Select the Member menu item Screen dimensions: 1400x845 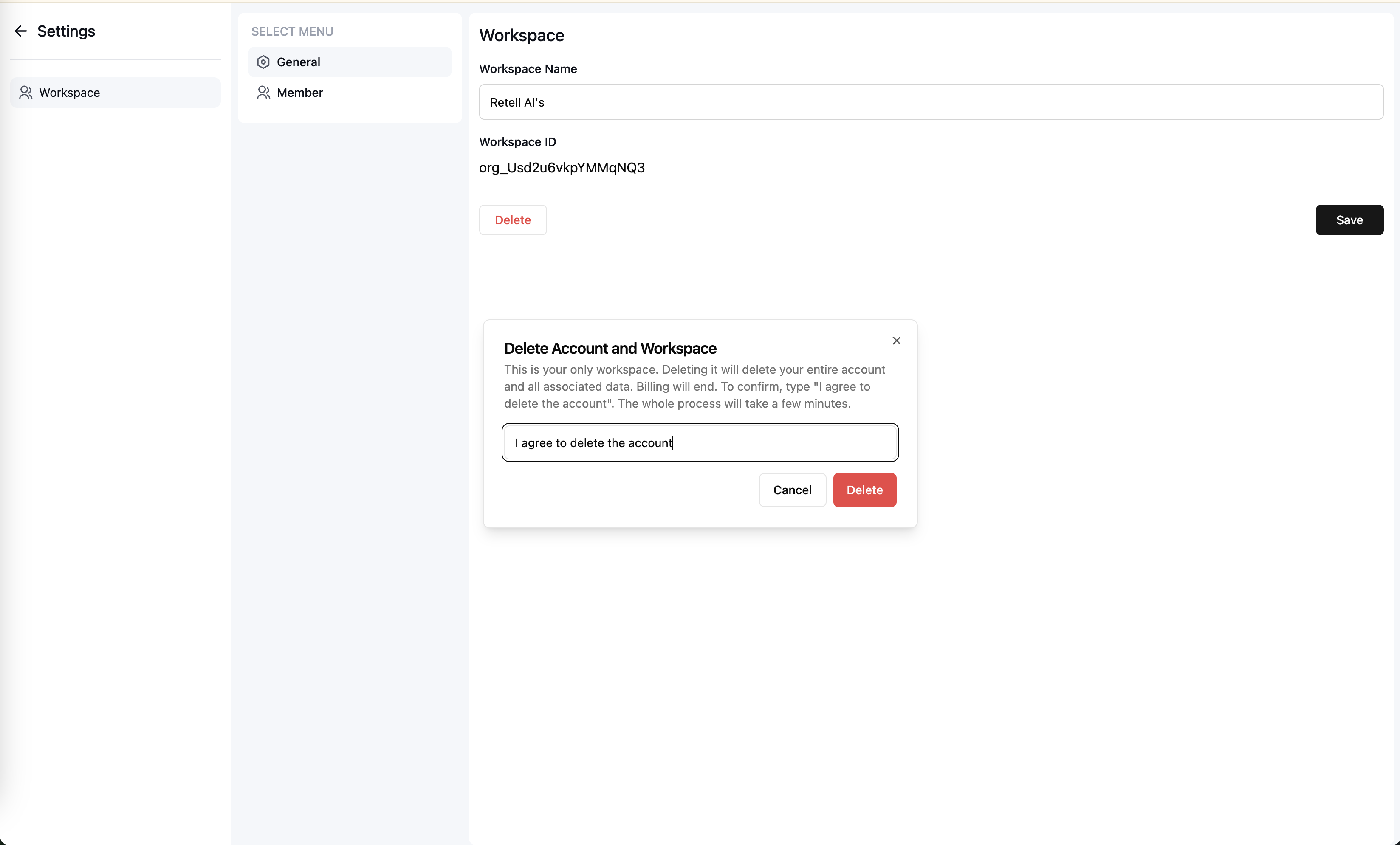pyautogui.click(x=350, y=93)
